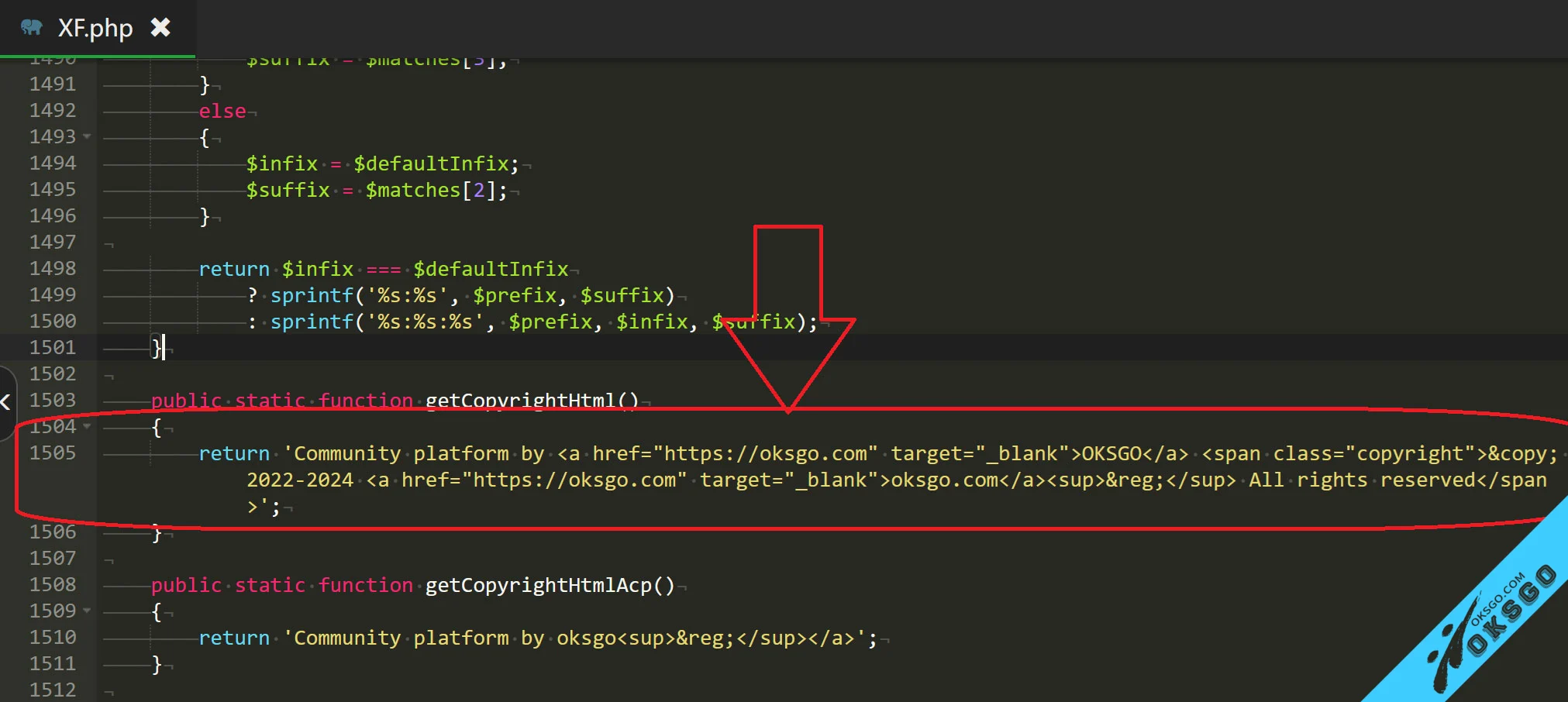The width and height of the screenshot is (1568, 702).
Task: Click line number 1508
Action: click(x=53, y=584)
